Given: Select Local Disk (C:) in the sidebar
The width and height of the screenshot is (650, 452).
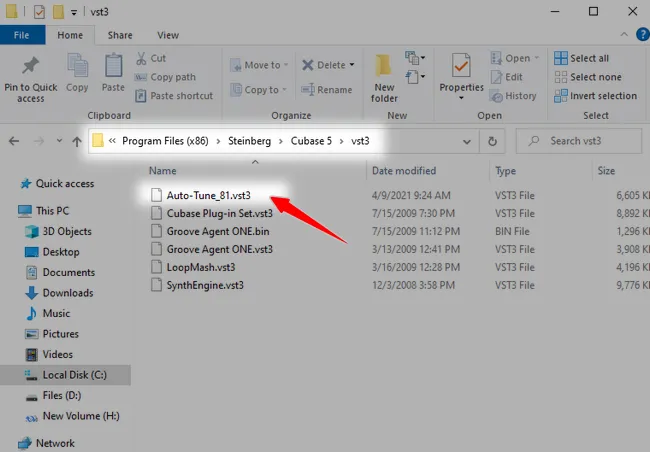Looking at the screenshot, I should (73, 374).
